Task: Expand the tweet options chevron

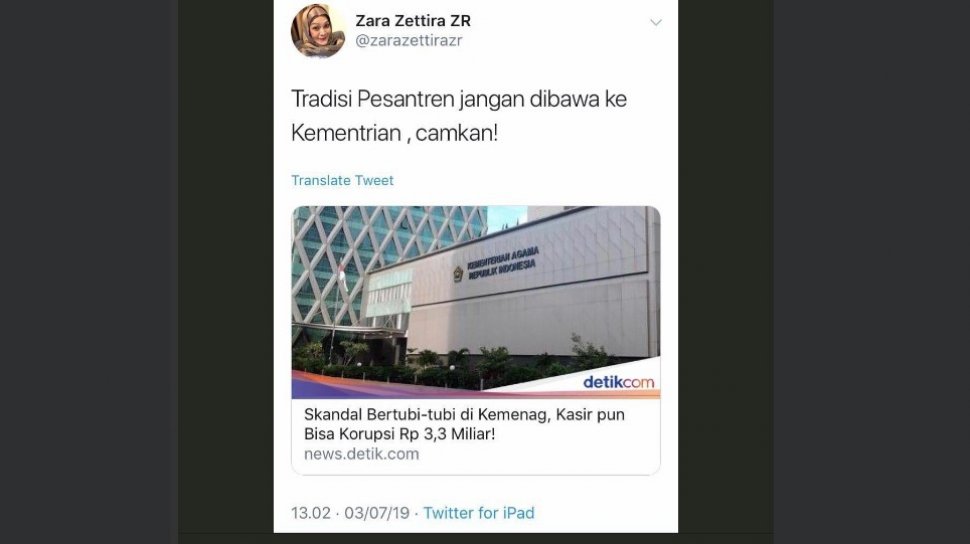Action: (656, 23)
